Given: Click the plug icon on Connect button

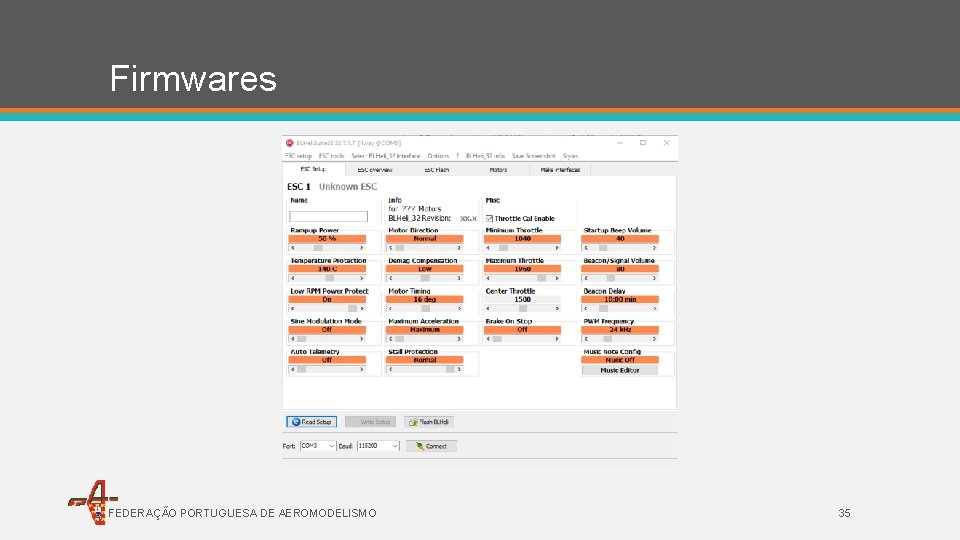Looking at the screenshot, I should [x=420, y=446].
